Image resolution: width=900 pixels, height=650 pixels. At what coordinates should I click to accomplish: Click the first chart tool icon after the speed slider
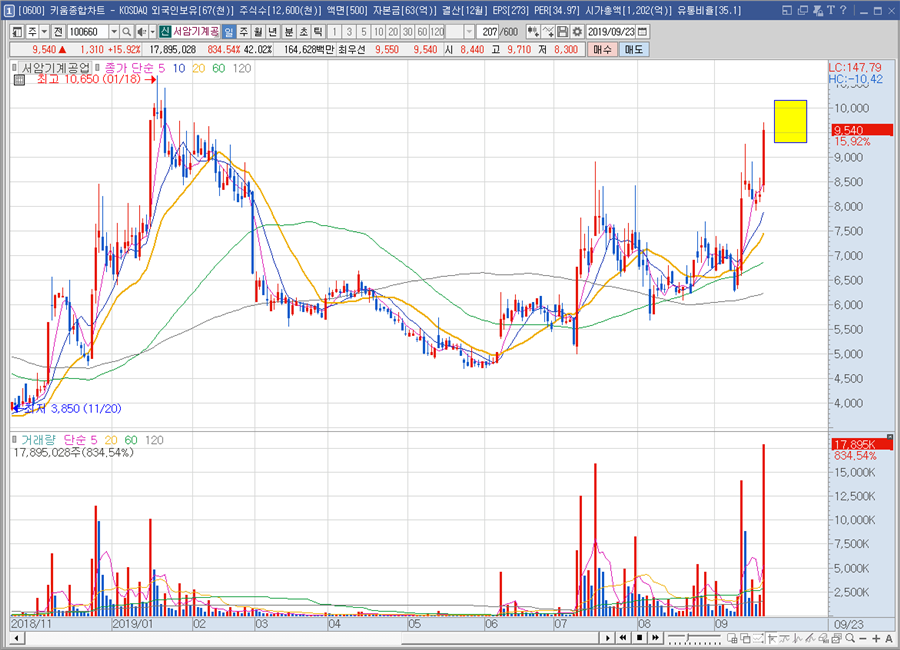[x=732, y=638]
